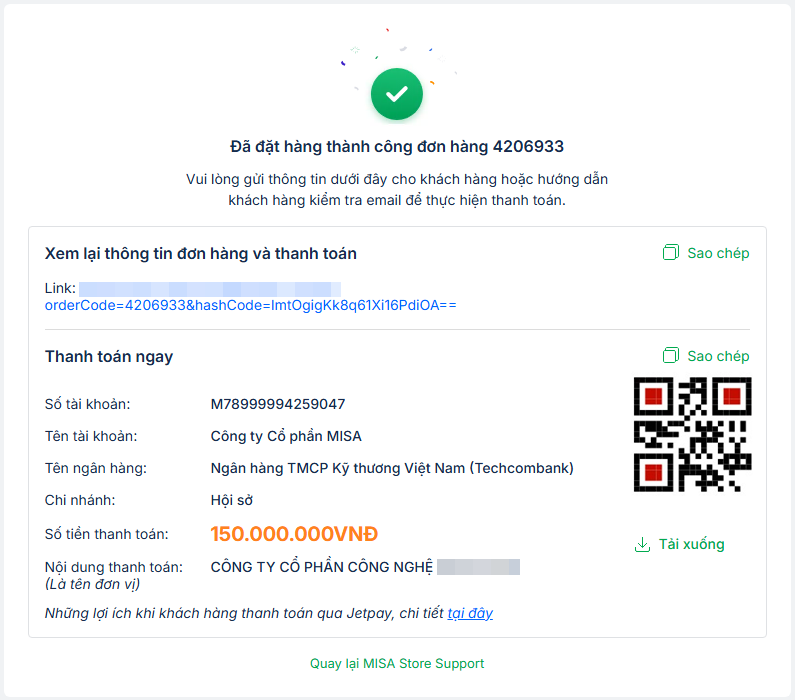Click the Xem lại thông tin đơn hàng heading
The image size is (795, 700).
[201, 254]
